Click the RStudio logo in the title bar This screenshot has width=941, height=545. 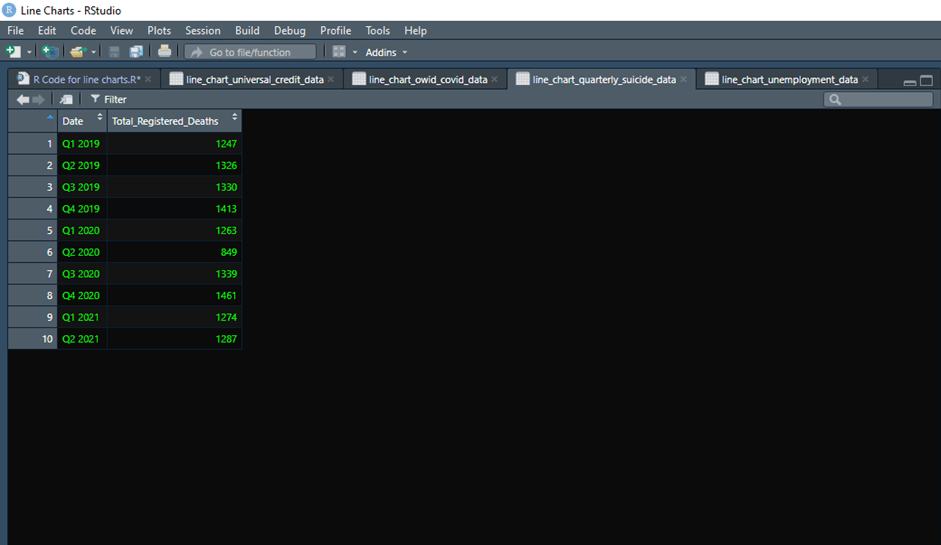pos(9,10)
